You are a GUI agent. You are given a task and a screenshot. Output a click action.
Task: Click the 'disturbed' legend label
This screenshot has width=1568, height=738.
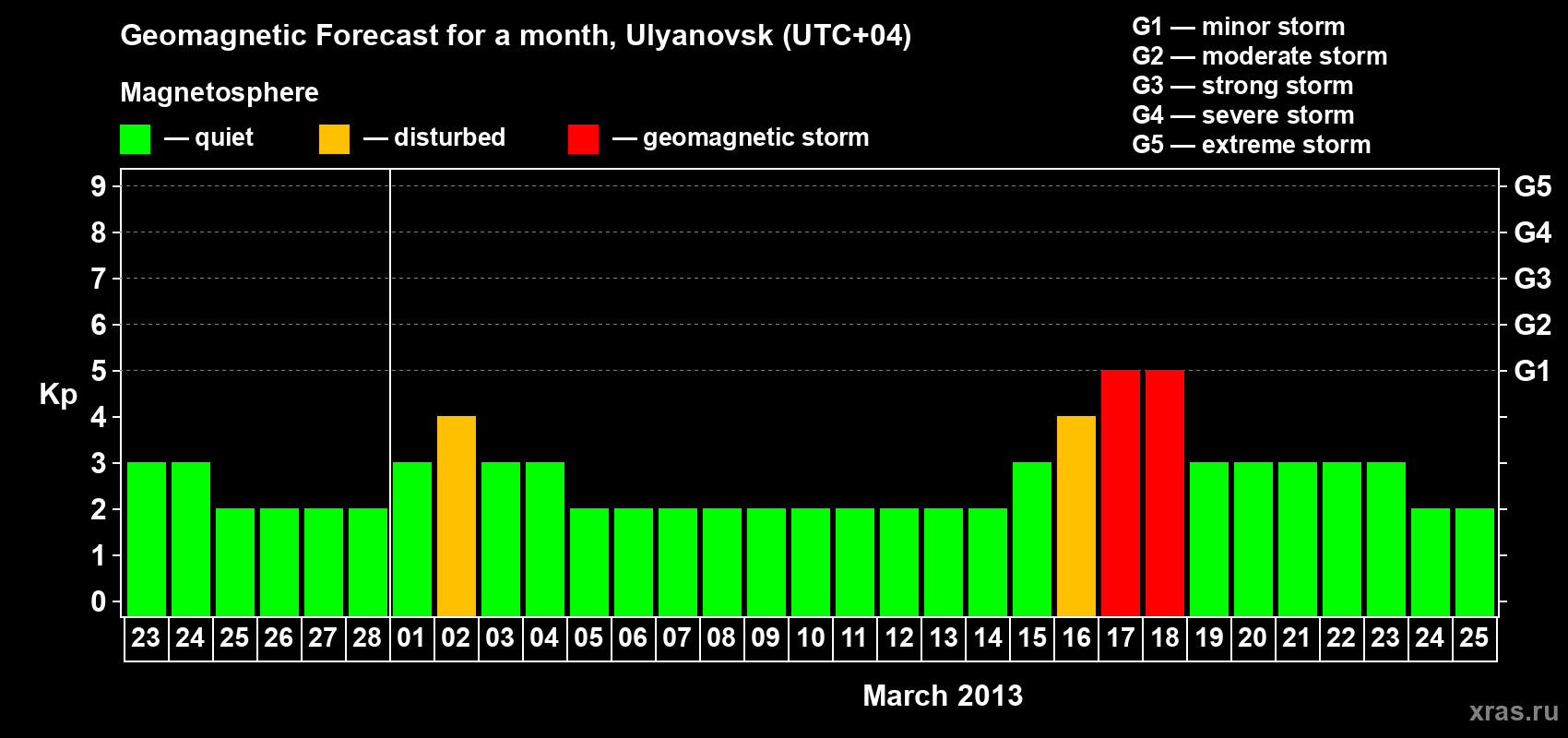click(x=449, y=137)
